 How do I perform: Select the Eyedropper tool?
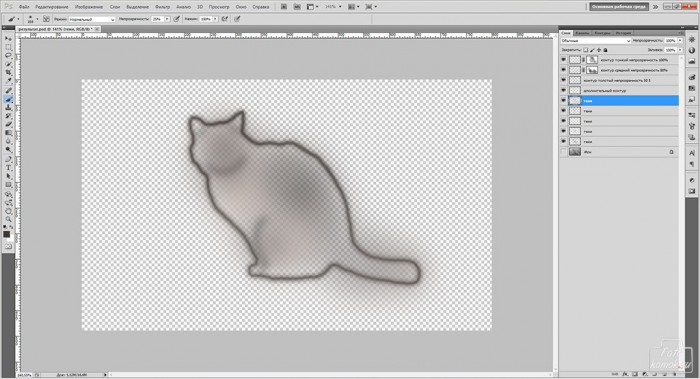[x=8, y=81]
